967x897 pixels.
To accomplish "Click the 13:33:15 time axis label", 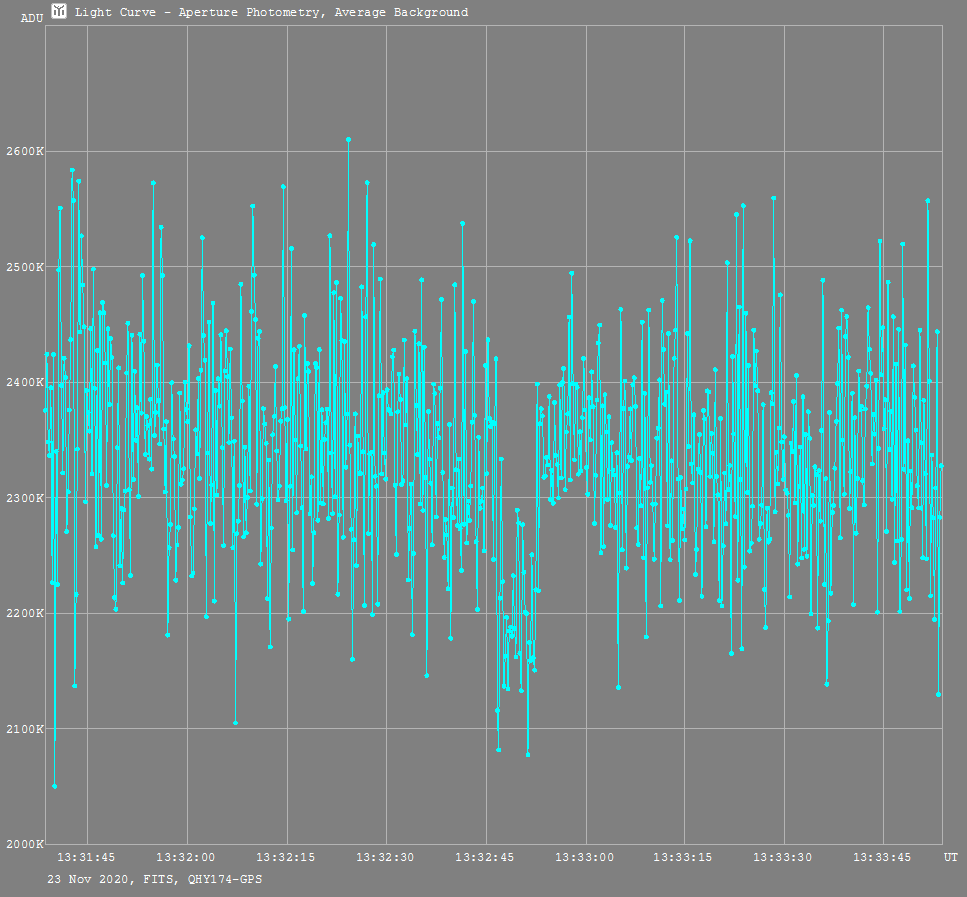I will 683,858.
